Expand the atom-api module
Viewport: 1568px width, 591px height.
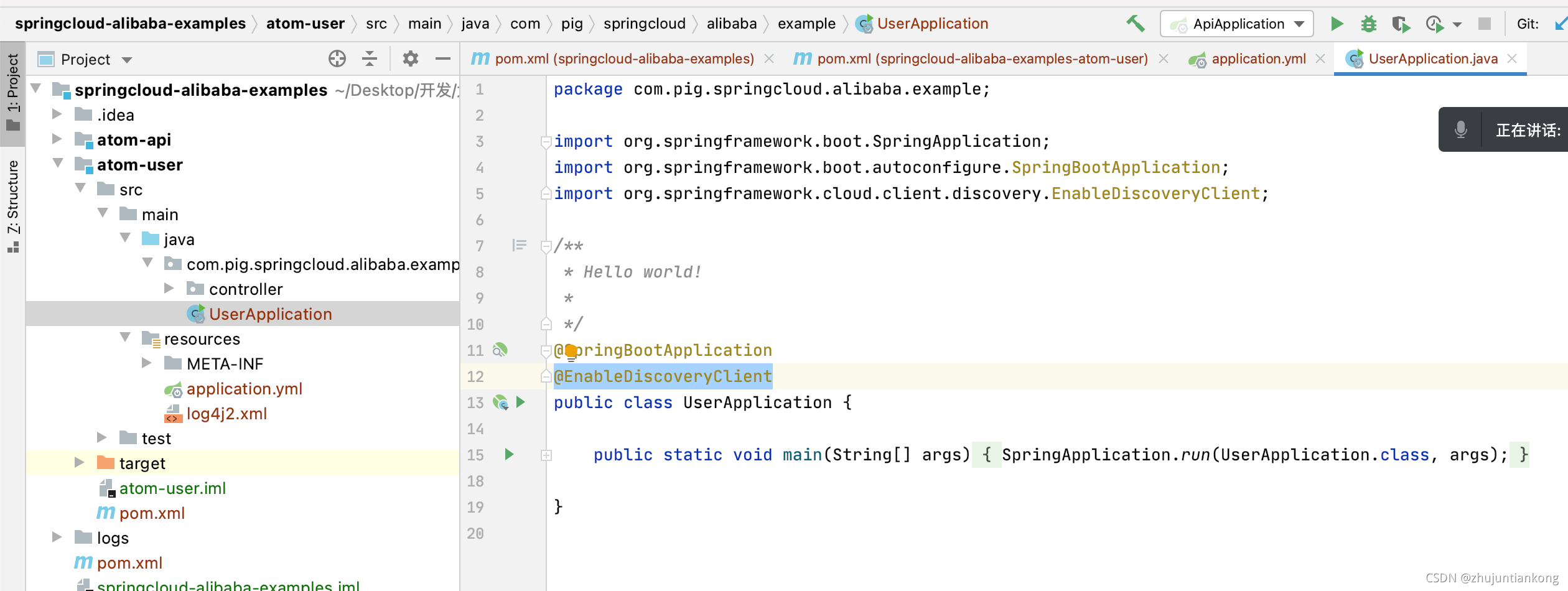click(57, 139)
